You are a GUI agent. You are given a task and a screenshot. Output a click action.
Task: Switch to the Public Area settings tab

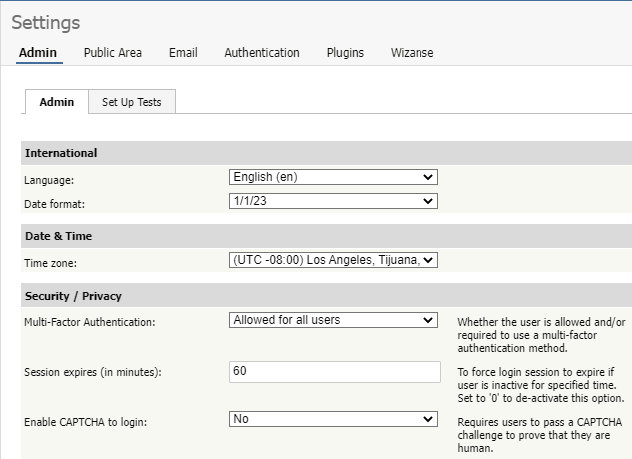tap(112, 53)
